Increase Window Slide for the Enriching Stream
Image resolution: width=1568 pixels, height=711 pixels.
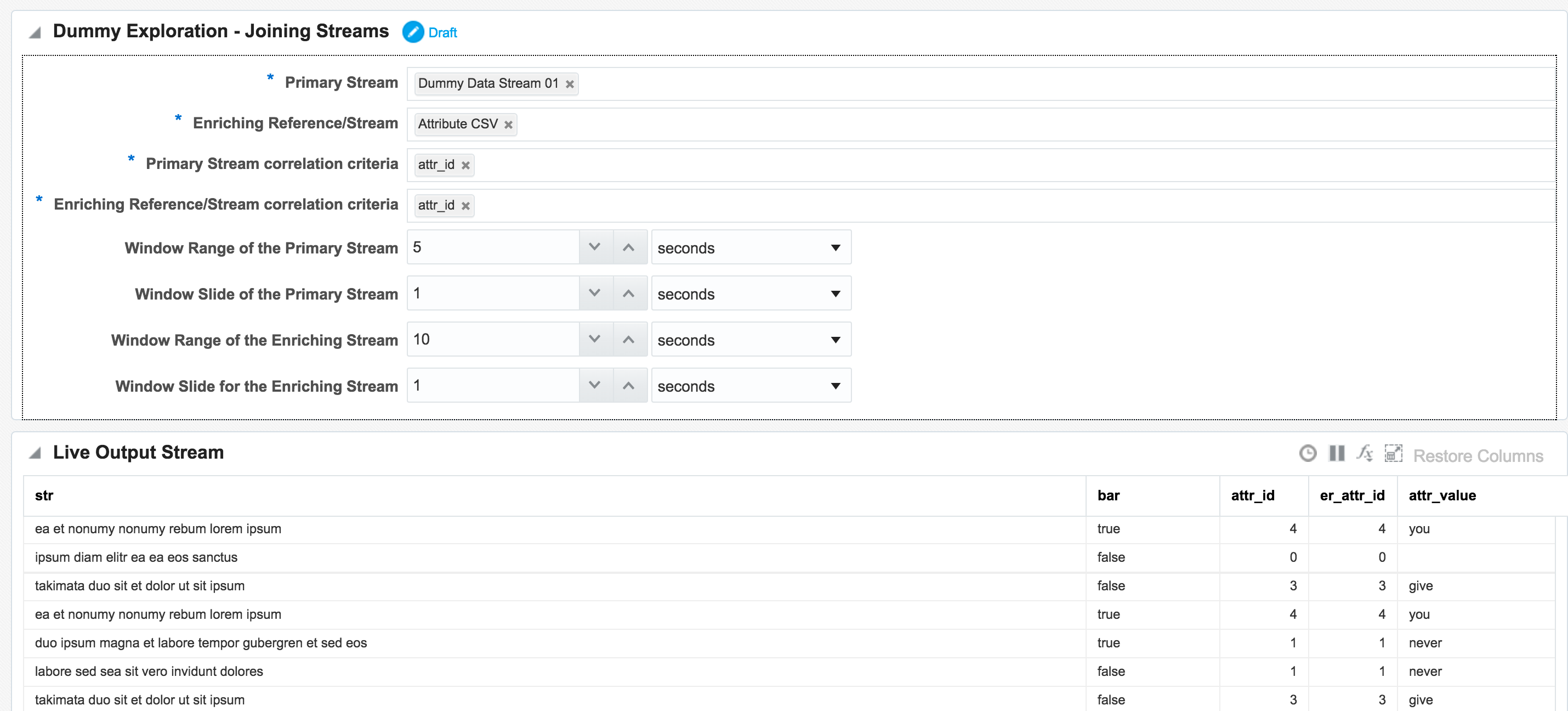click(629, 386)
